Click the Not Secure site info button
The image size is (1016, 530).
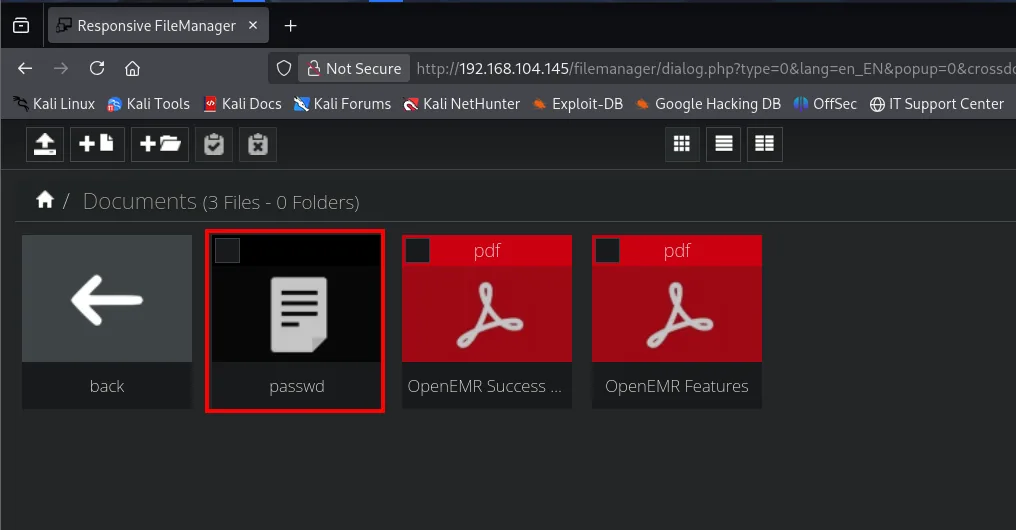(x=354, y=68)
